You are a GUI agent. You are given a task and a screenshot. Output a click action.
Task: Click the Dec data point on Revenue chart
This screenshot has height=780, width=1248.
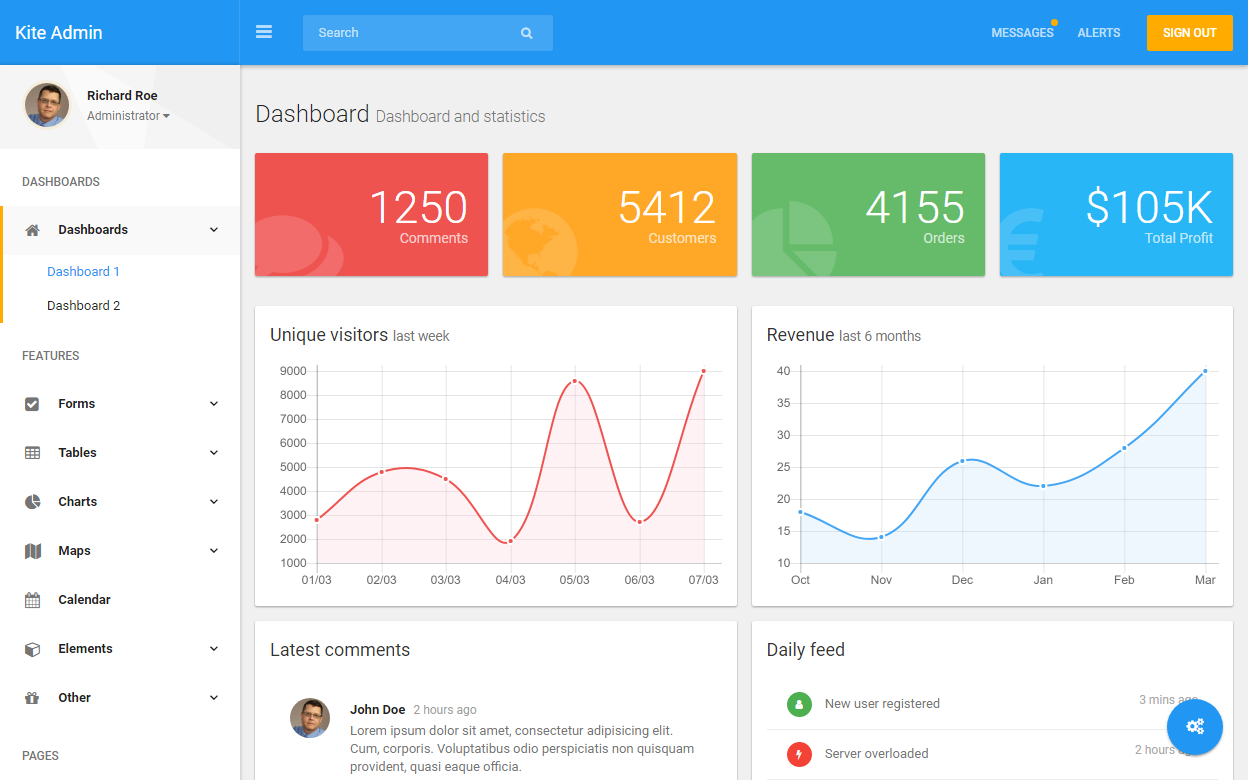(962, 461)
